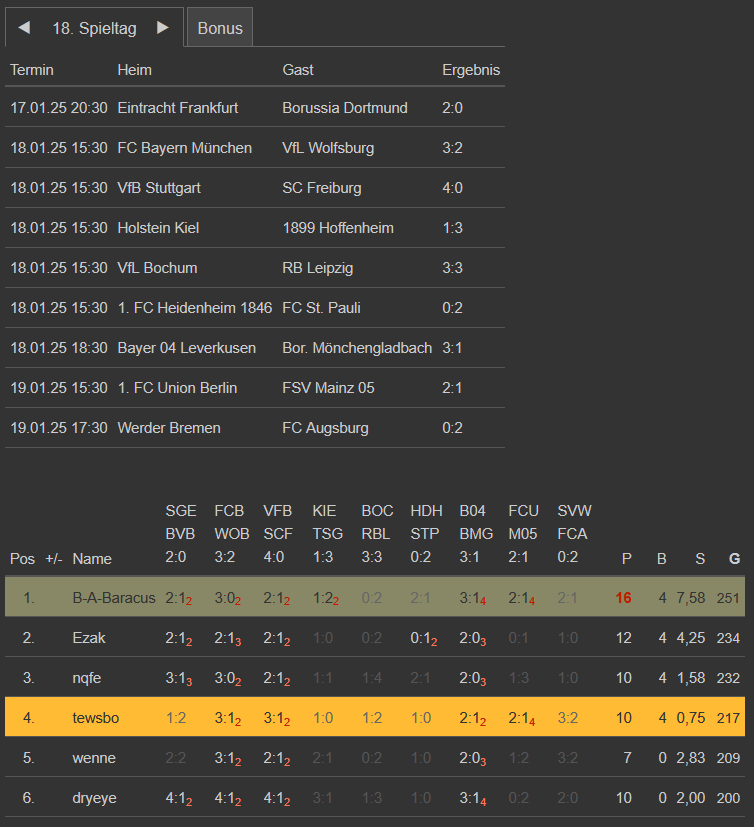The image size is (754, 827).
Task: Click the B bonus column header
Action: pos(661,559)
